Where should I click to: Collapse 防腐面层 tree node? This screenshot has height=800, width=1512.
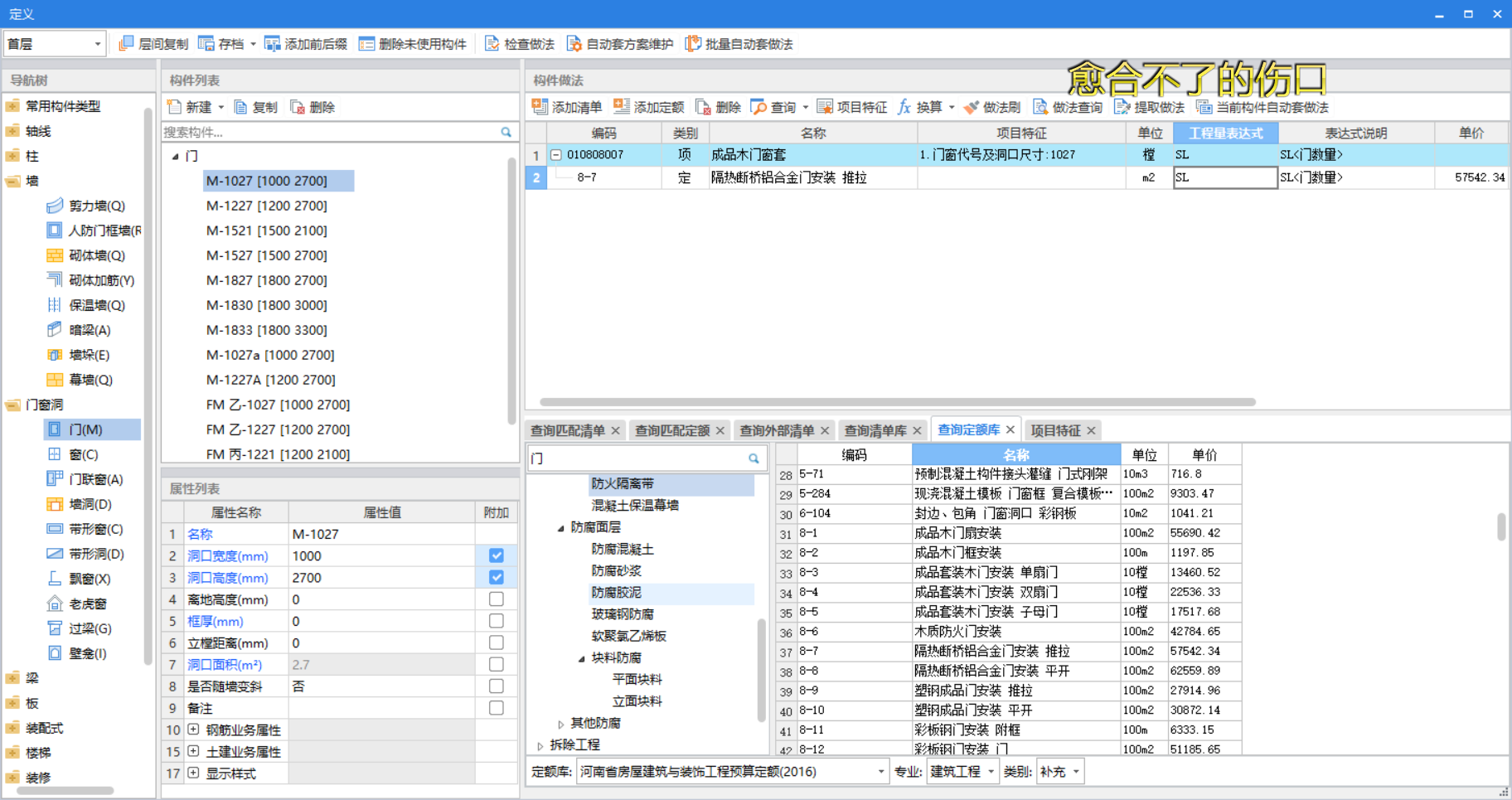[560, 528]
